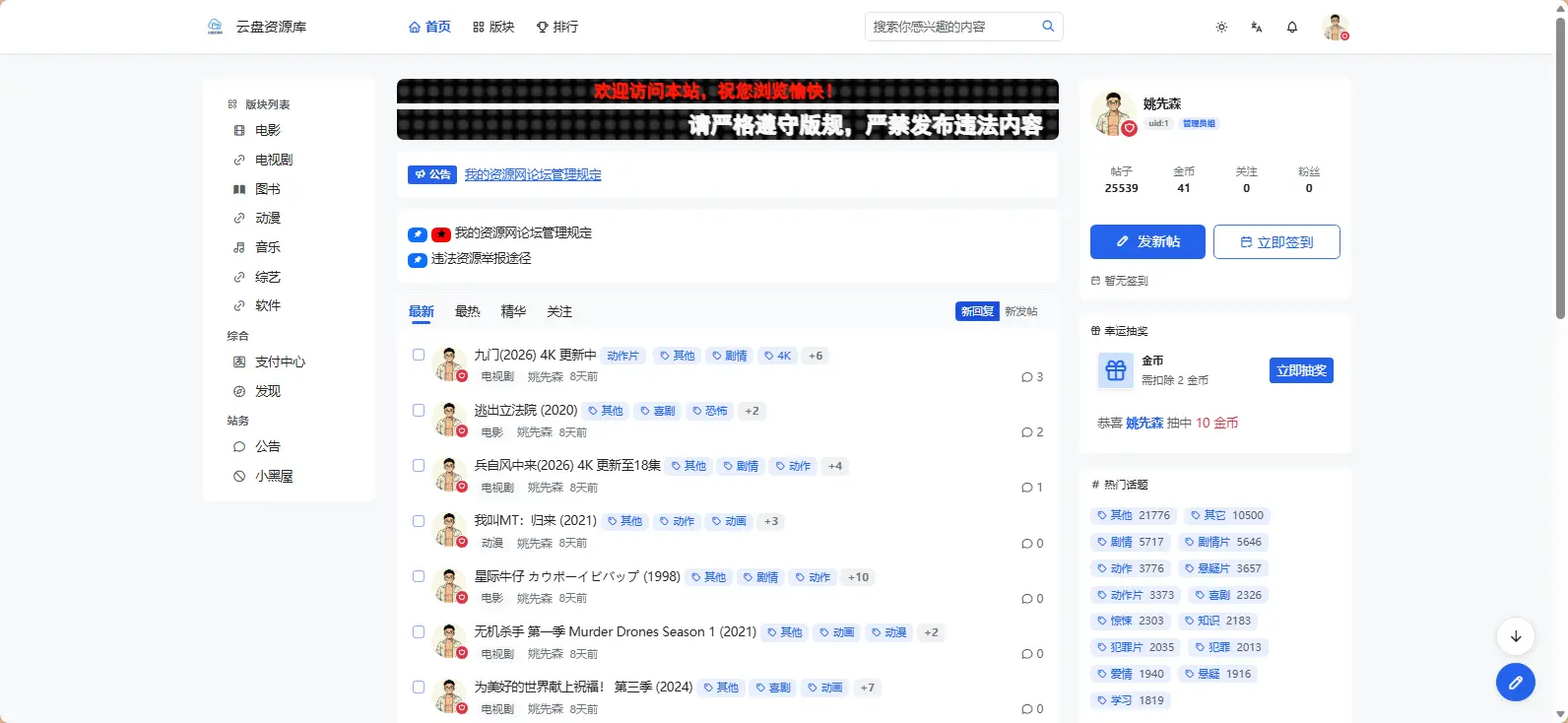Screen dimensions: 1568x723
Task: Switch to the 最热 tab
Action: pyautogui.click(x=468, y=311)
